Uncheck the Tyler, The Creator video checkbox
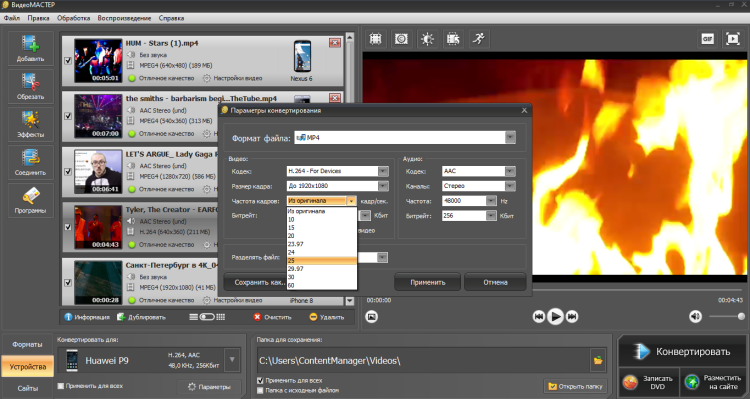 (x=68, y=227)
